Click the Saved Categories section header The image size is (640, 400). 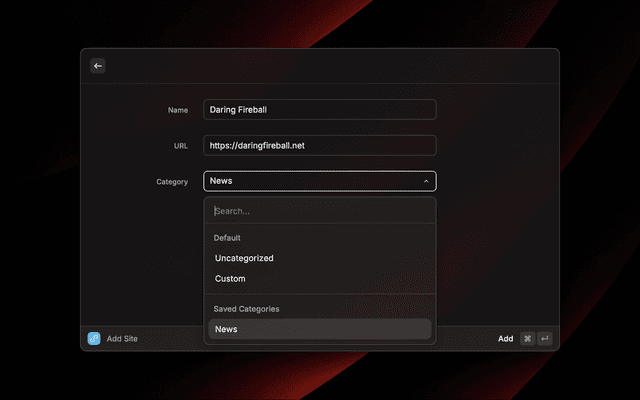click(247, 309)
